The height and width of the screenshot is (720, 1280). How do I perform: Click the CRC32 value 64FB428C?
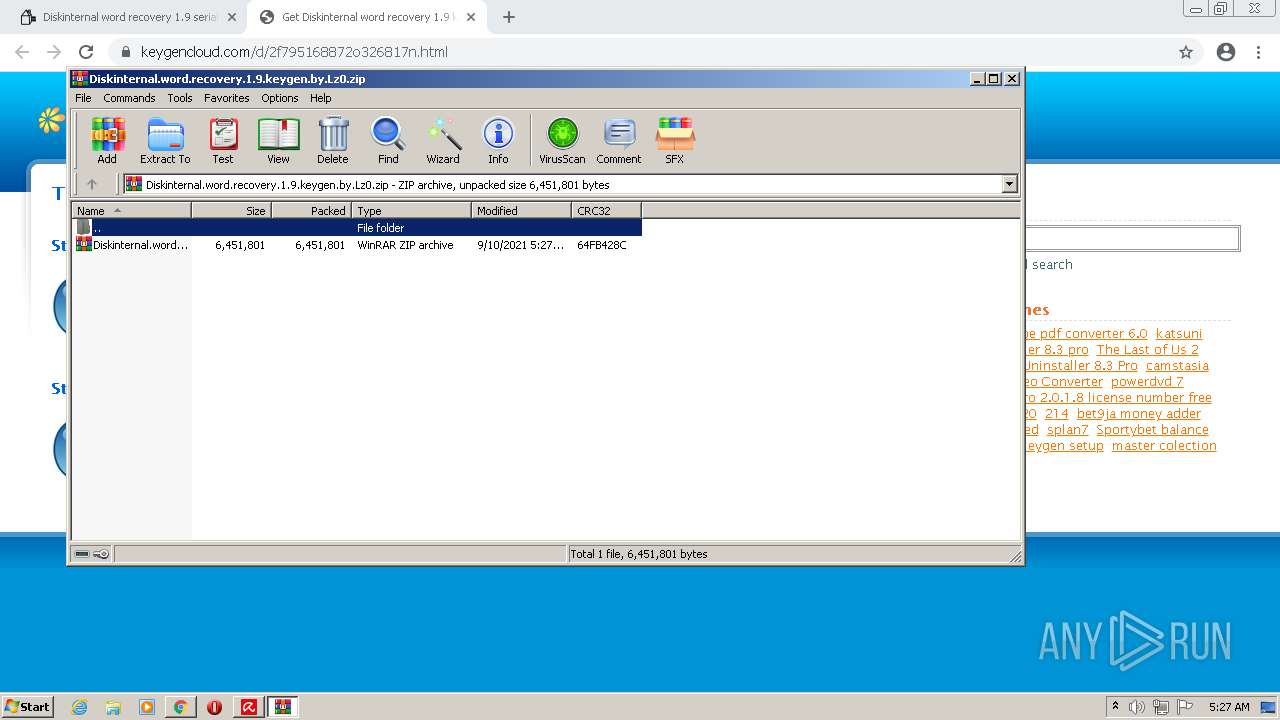click(602, 245)
